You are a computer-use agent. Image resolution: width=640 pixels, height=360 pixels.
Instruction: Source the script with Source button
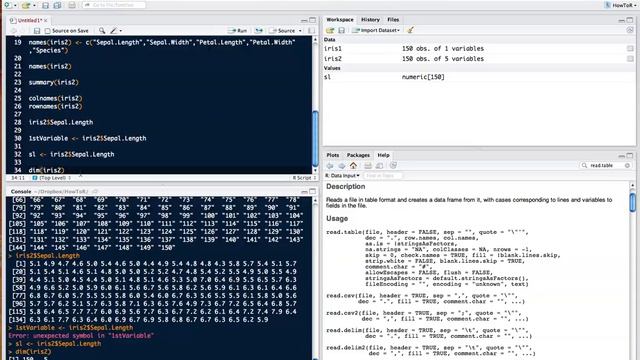coord(282,31)
